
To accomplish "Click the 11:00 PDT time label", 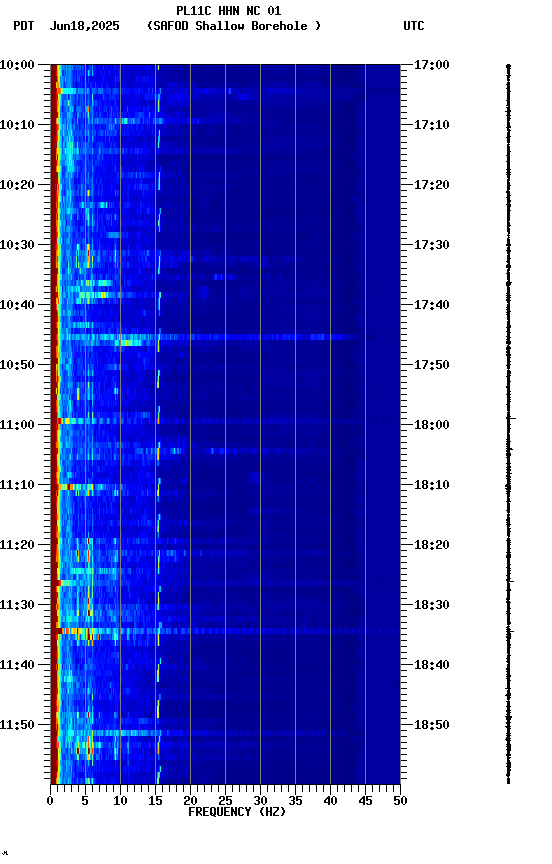I will pos(17,425).
